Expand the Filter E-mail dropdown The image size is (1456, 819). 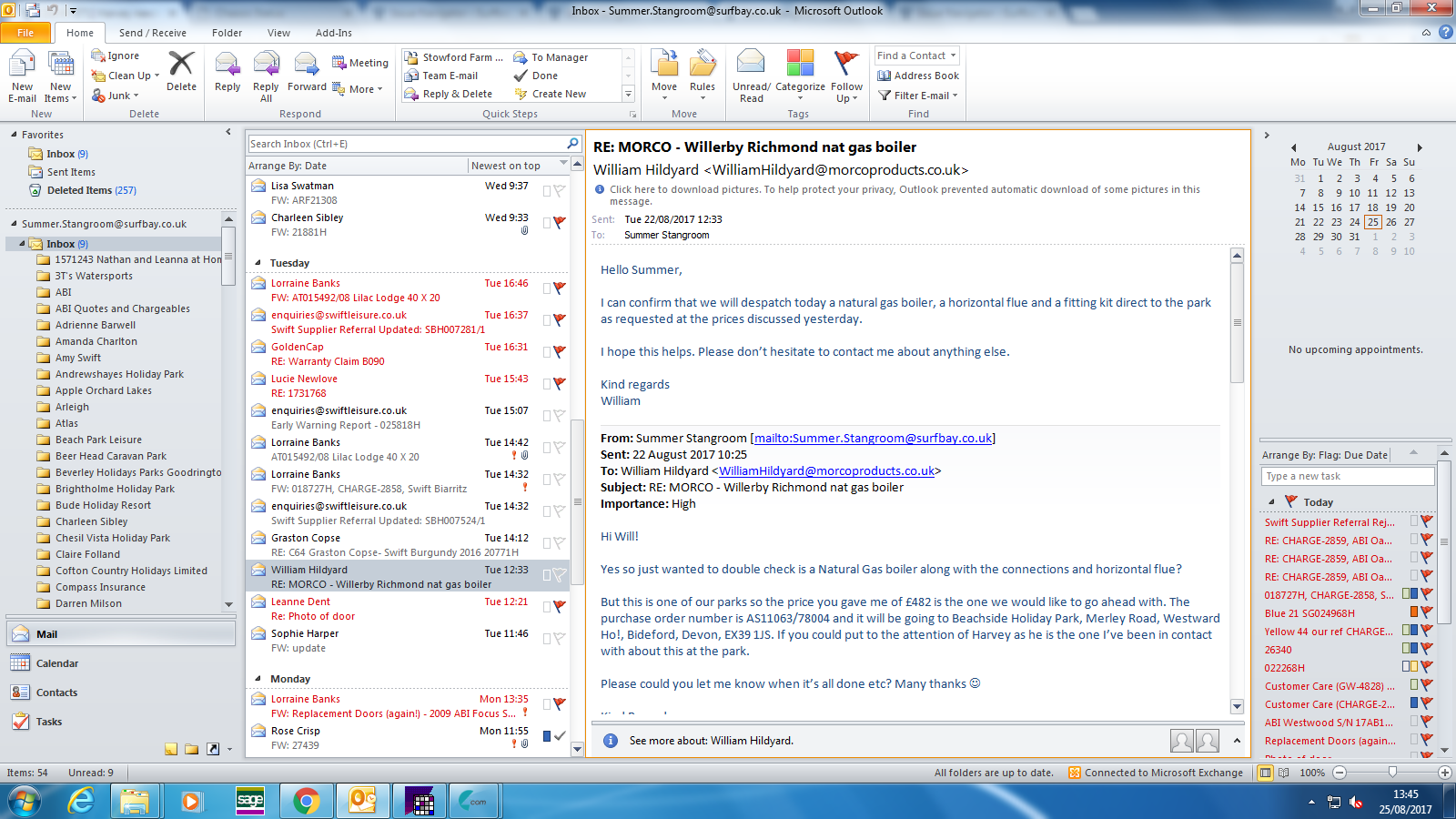[x=919, y=96]
